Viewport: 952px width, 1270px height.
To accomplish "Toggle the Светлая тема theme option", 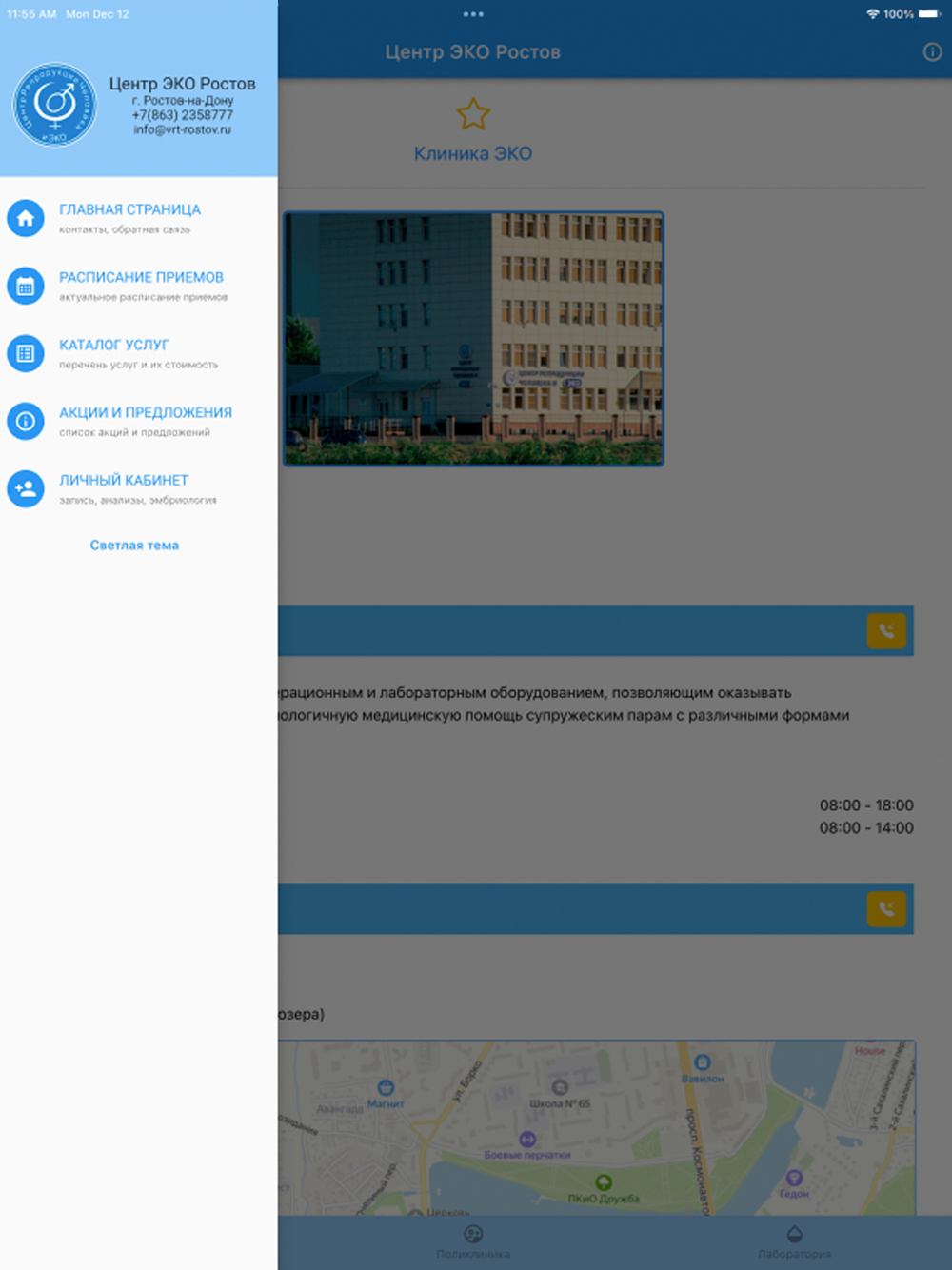I will pos(134,546).
